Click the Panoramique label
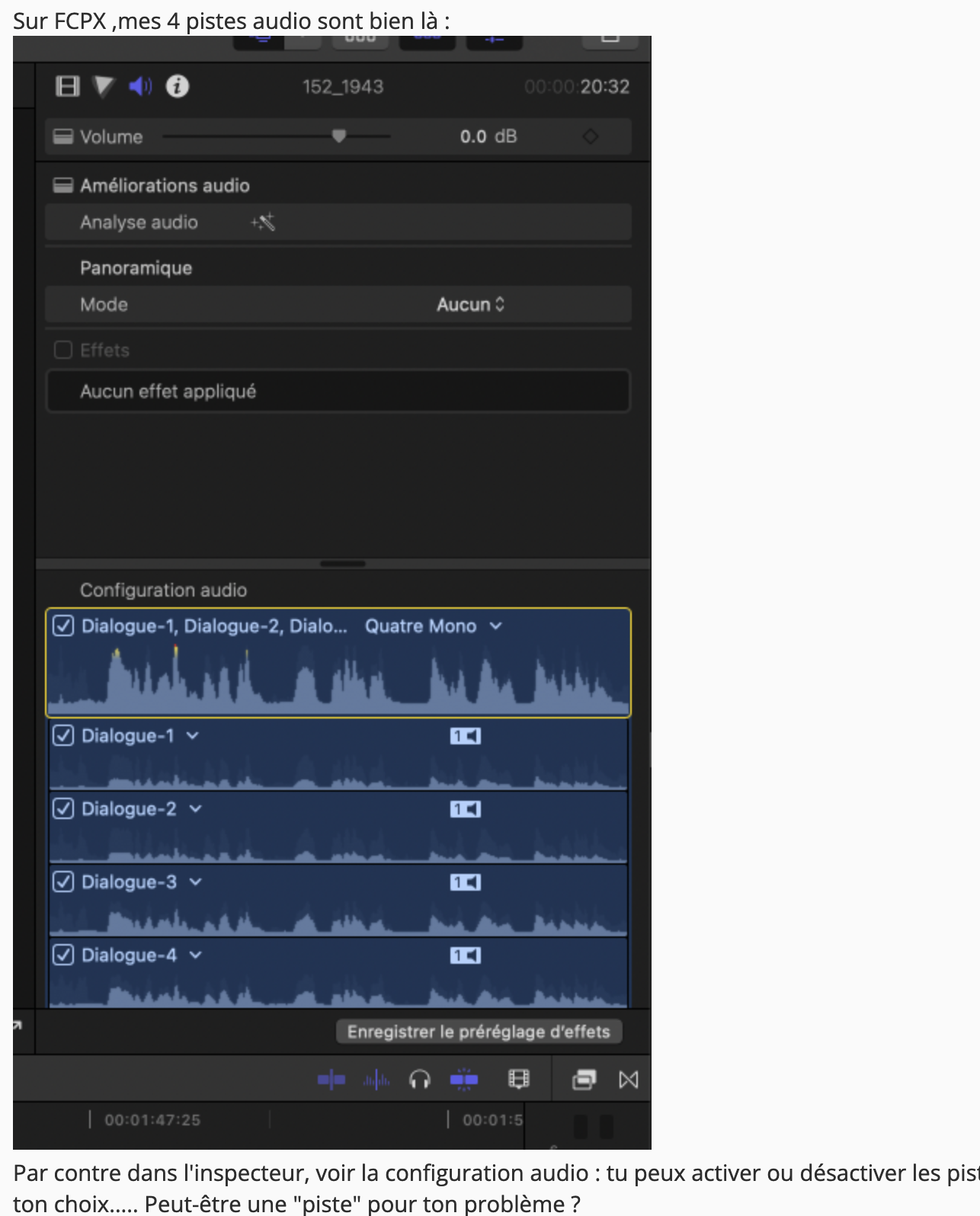Viewport: 980px width, 1216px height. click(136, 268)
